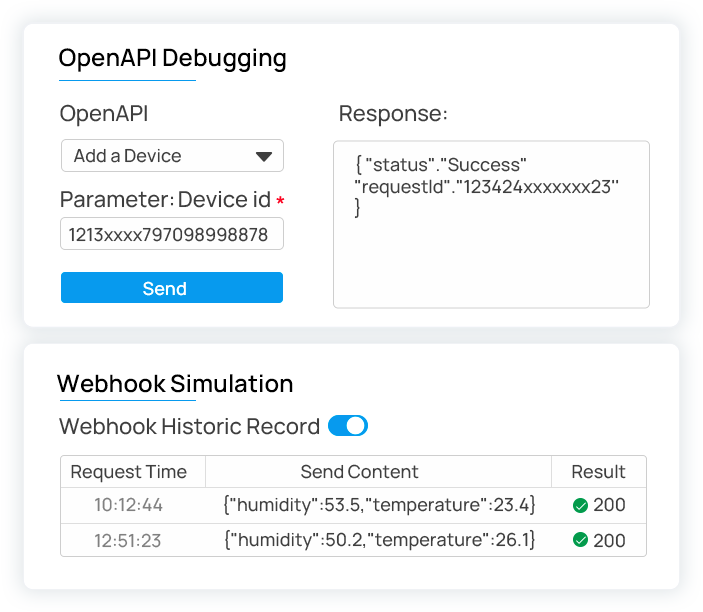This screenshot has height=612, width=703.
Task: Click the humidity 53.5 send content cell
Action: [x=380, y=506]
